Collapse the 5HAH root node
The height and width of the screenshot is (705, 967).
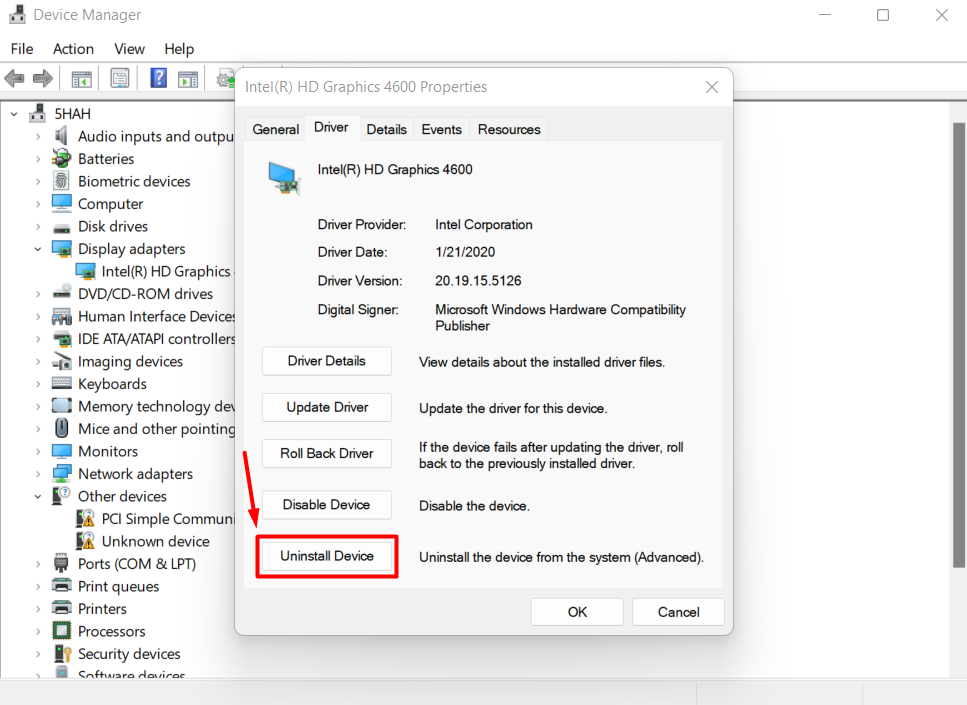point(14,114)
